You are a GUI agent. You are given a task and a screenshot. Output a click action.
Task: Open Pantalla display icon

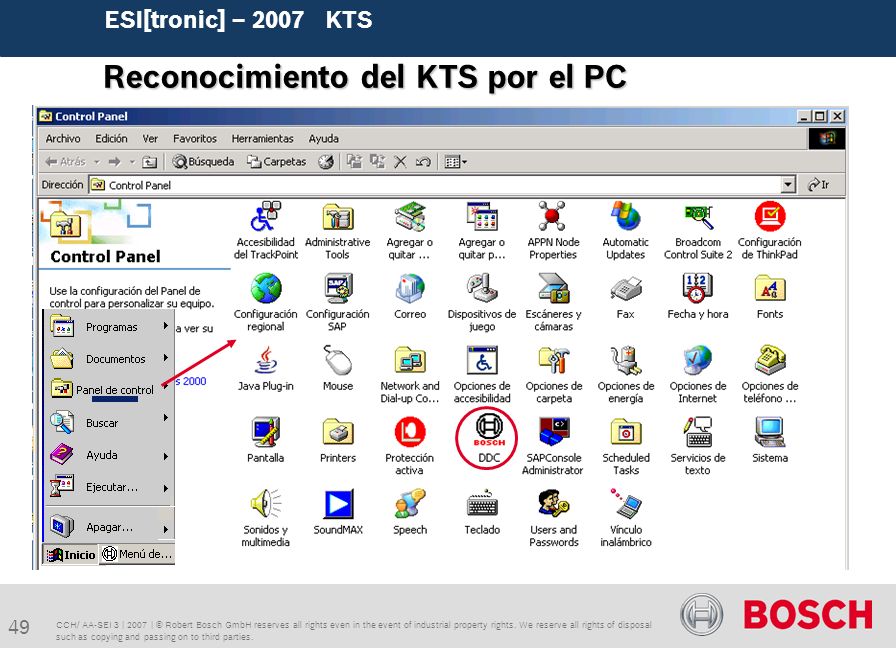[x=266, y=432]
